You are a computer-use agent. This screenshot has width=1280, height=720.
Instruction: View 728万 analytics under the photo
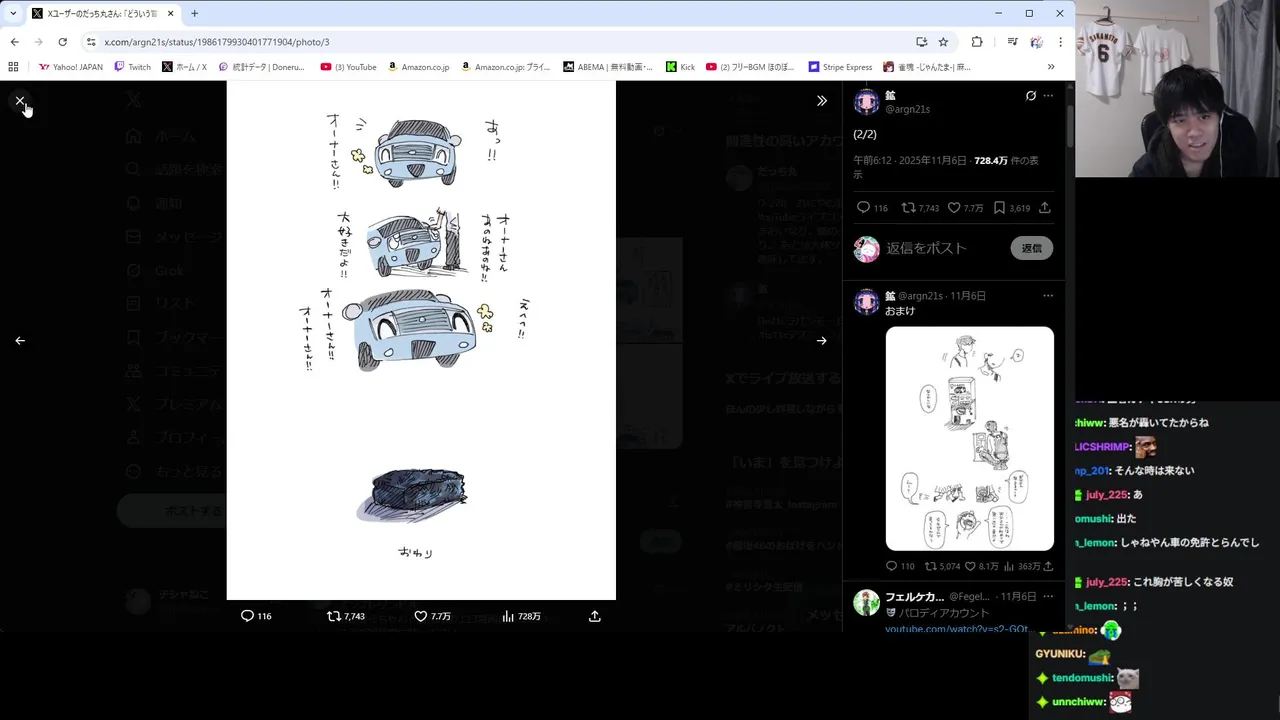(x=521, y=616)
